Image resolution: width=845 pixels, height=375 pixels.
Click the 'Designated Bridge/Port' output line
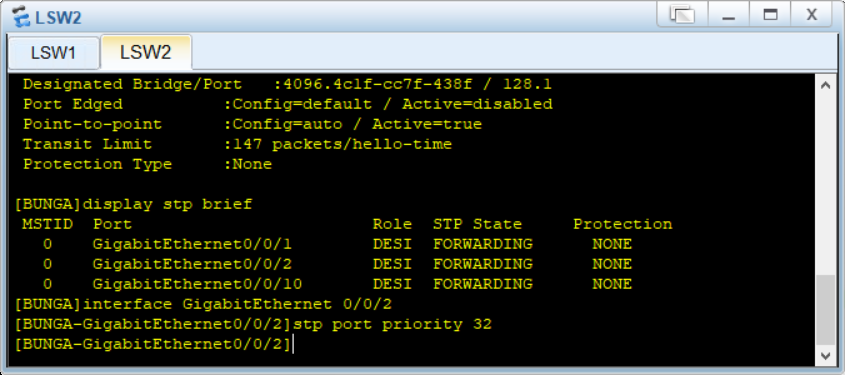click(x=287, y=85)
